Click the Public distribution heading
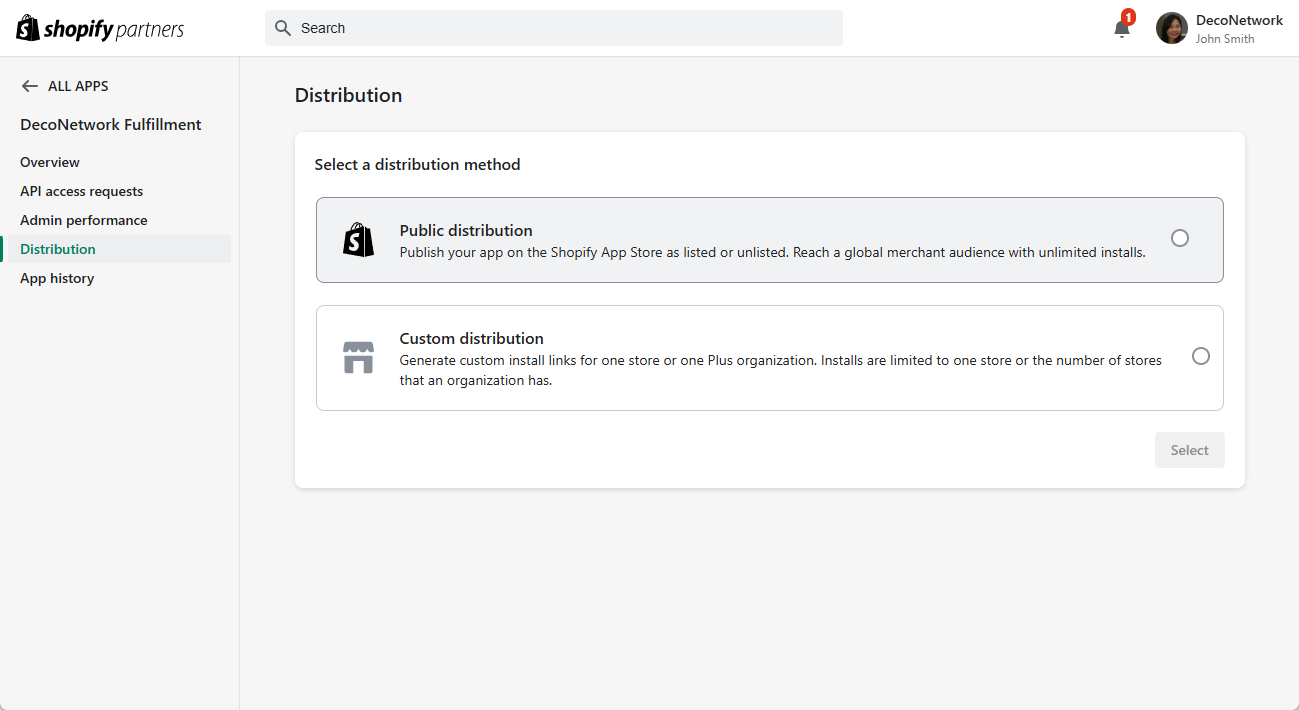Screen dimensions: 1299x710 [466, 230]
